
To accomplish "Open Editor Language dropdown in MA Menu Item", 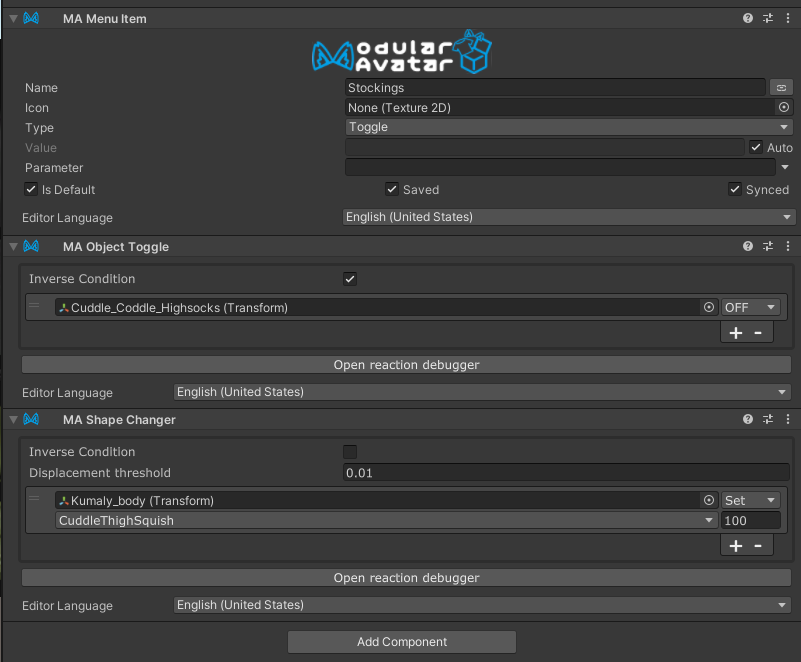I will 569,217.
